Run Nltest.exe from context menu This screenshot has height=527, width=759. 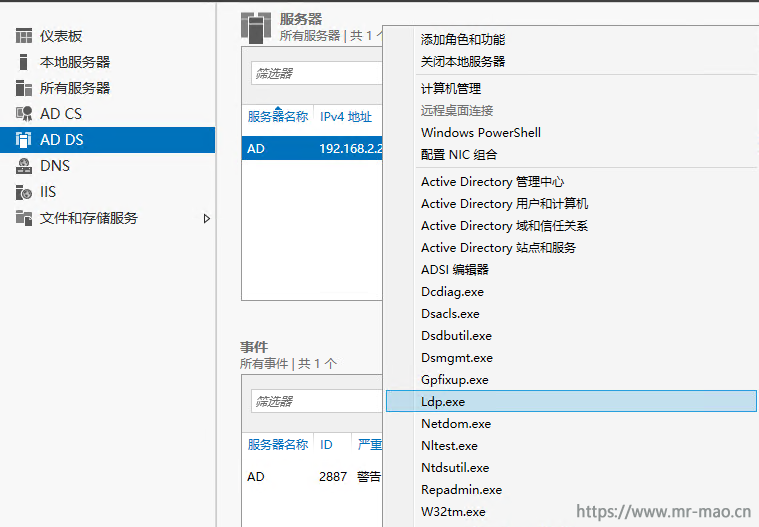449,446
